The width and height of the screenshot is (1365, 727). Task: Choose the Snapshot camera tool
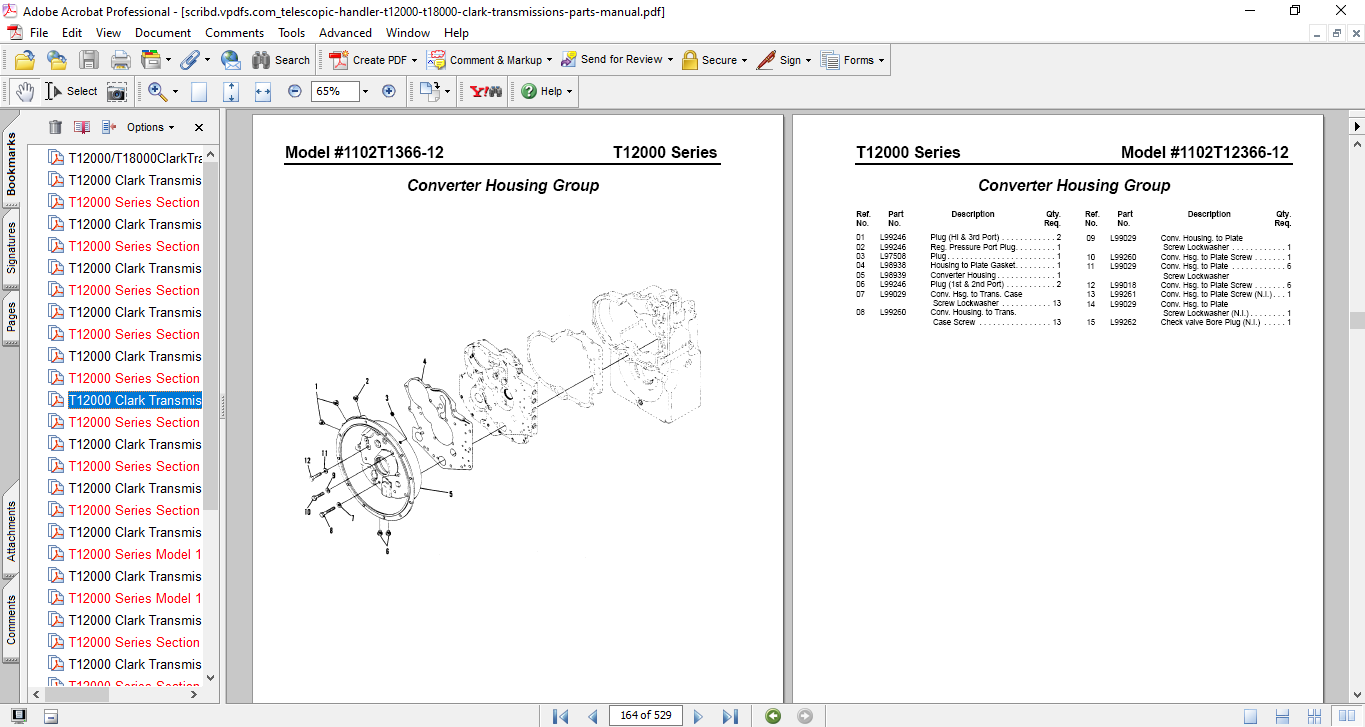pos(117,91)
